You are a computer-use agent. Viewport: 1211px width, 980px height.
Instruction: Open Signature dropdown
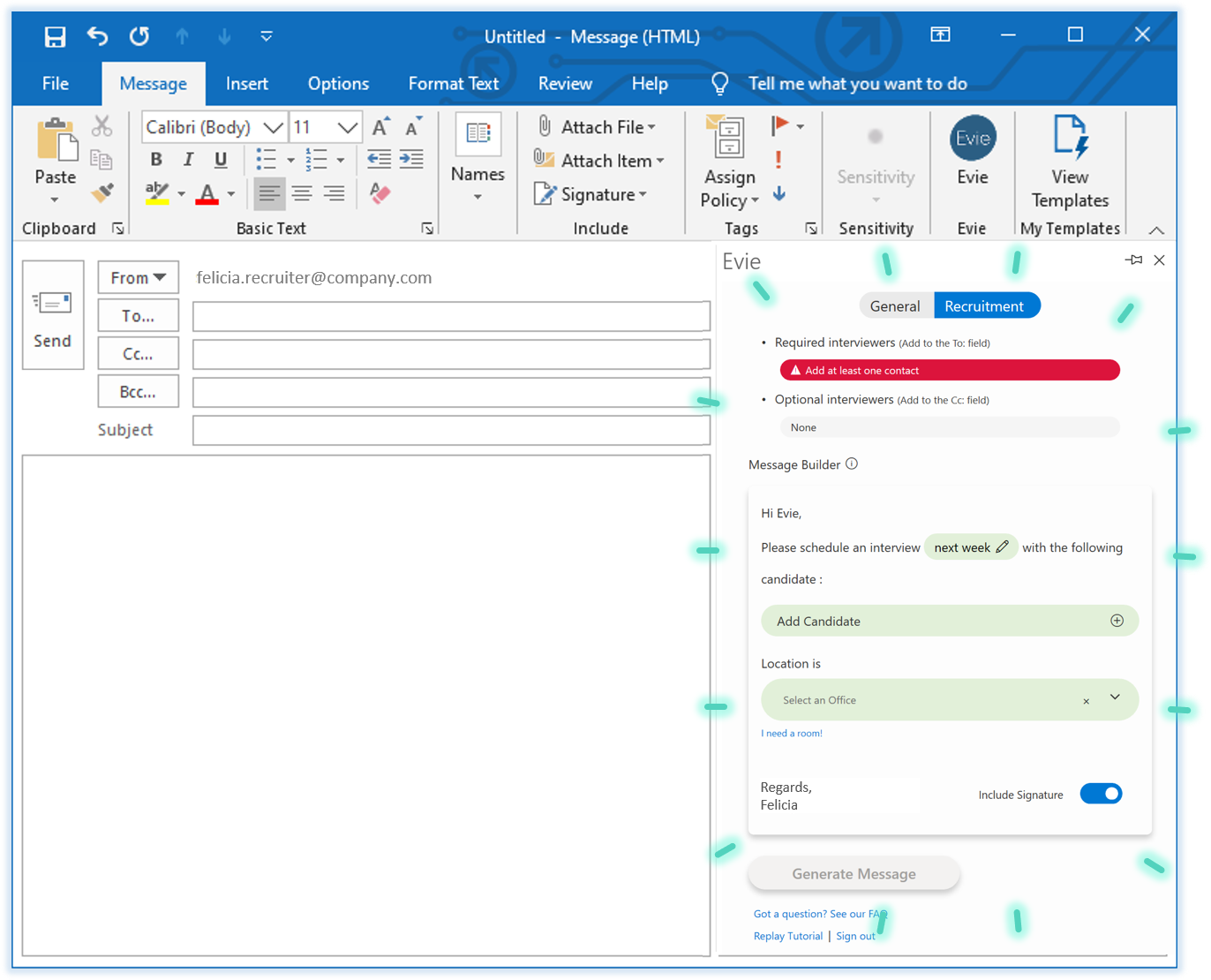point(590,194)
